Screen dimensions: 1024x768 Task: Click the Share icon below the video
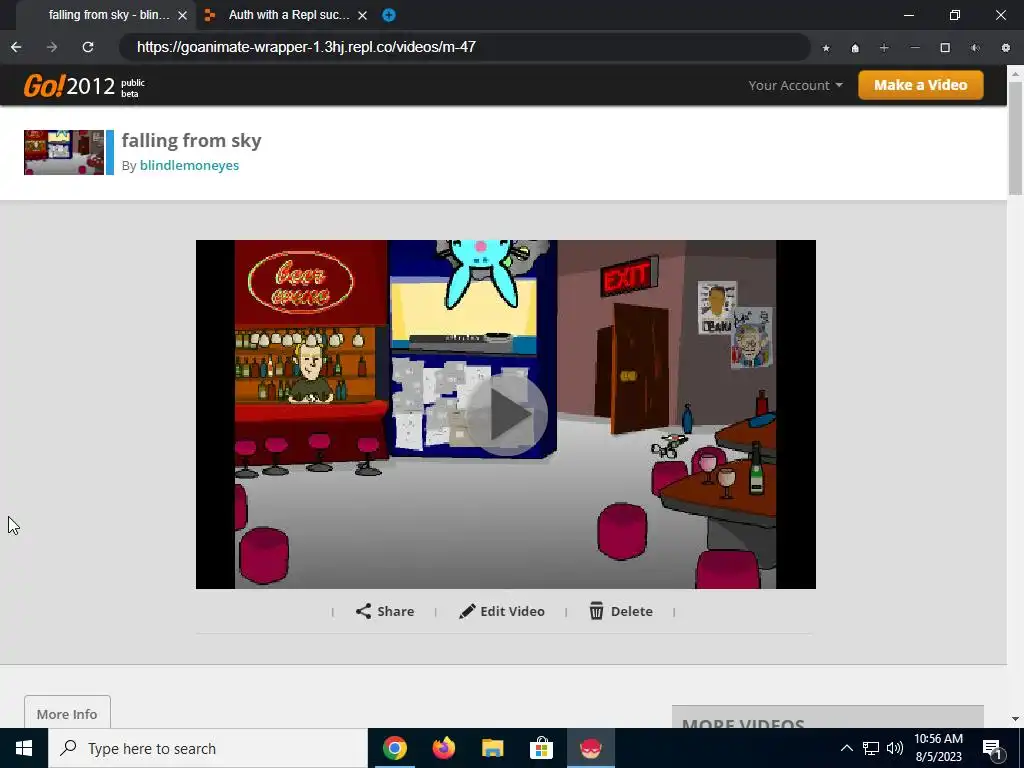(363, 611)
